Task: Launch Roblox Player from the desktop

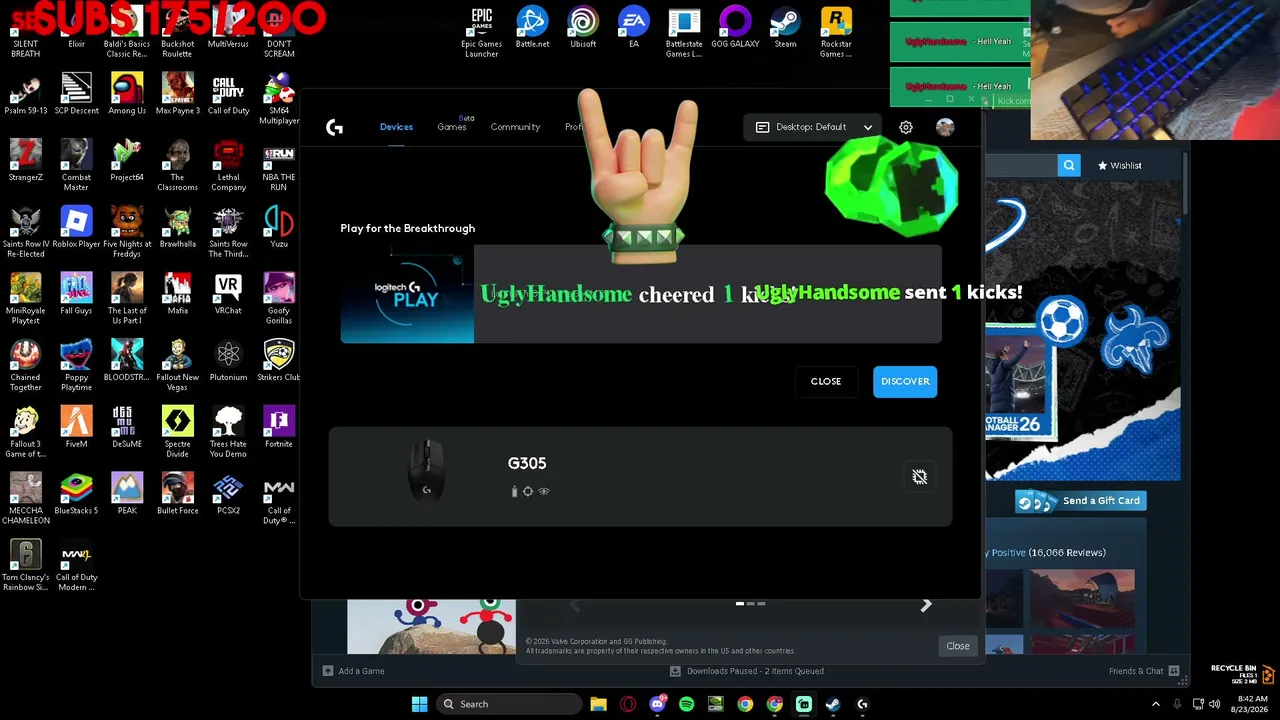Action: click(x=76, y=227)
